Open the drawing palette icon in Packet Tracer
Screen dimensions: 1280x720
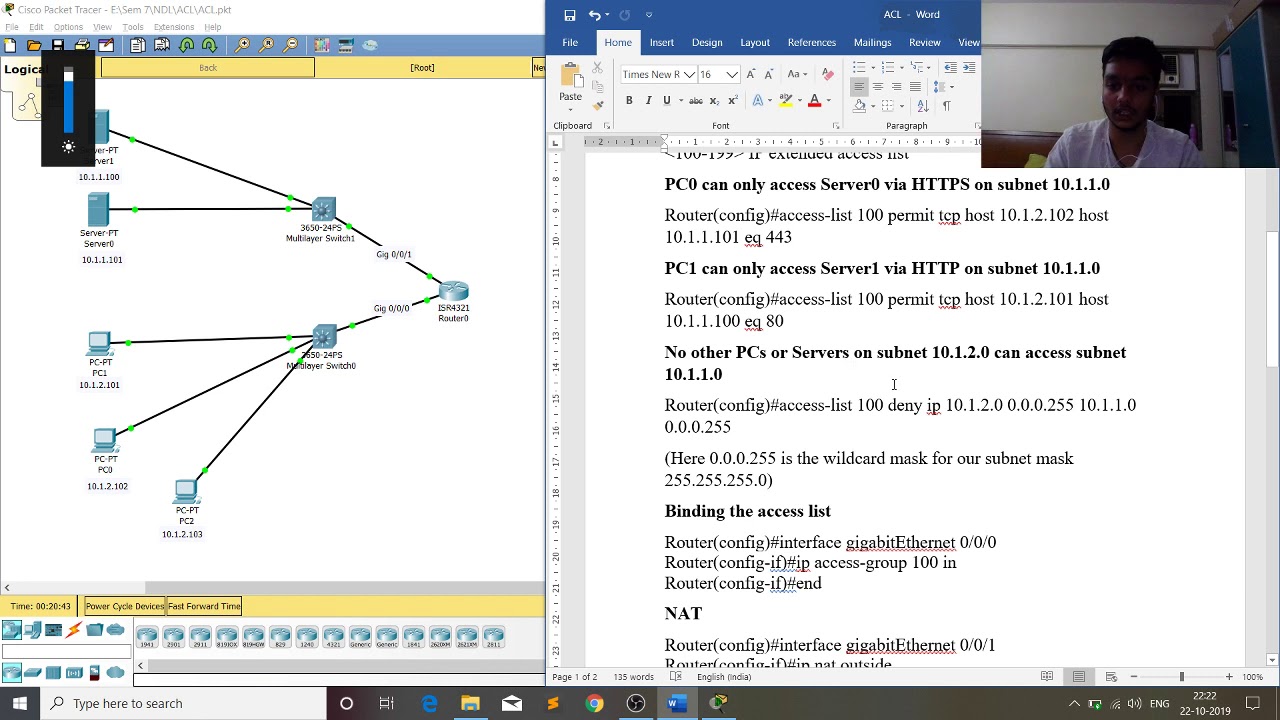pyautogui.click(x=322, y=45)
